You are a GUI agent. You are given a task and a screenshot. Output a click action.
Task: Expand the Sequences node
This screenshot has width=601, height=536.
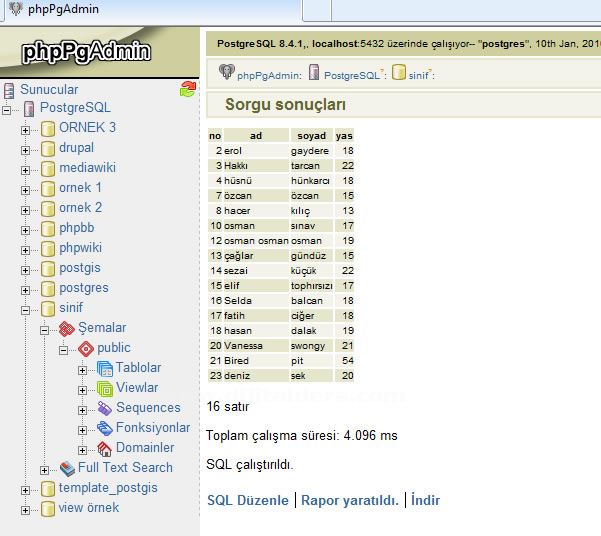click(x=82, y=410)
